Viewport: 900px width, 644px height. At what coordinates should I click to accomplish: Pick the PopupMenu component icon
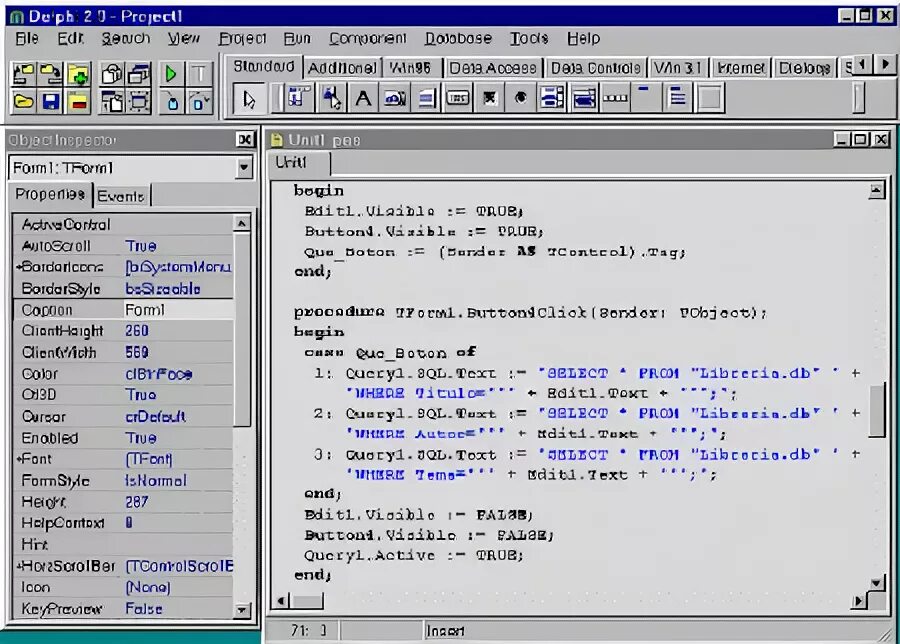point(331,98)
